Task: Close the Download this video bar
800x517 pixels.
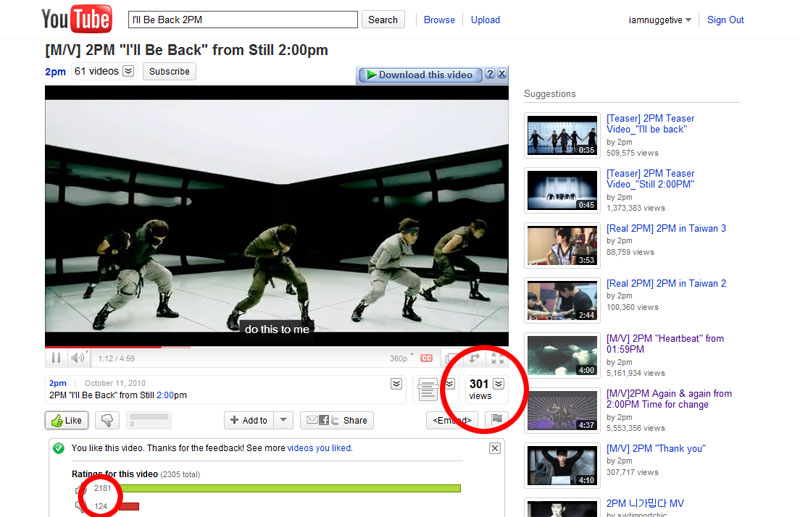Action: [502, 74]
